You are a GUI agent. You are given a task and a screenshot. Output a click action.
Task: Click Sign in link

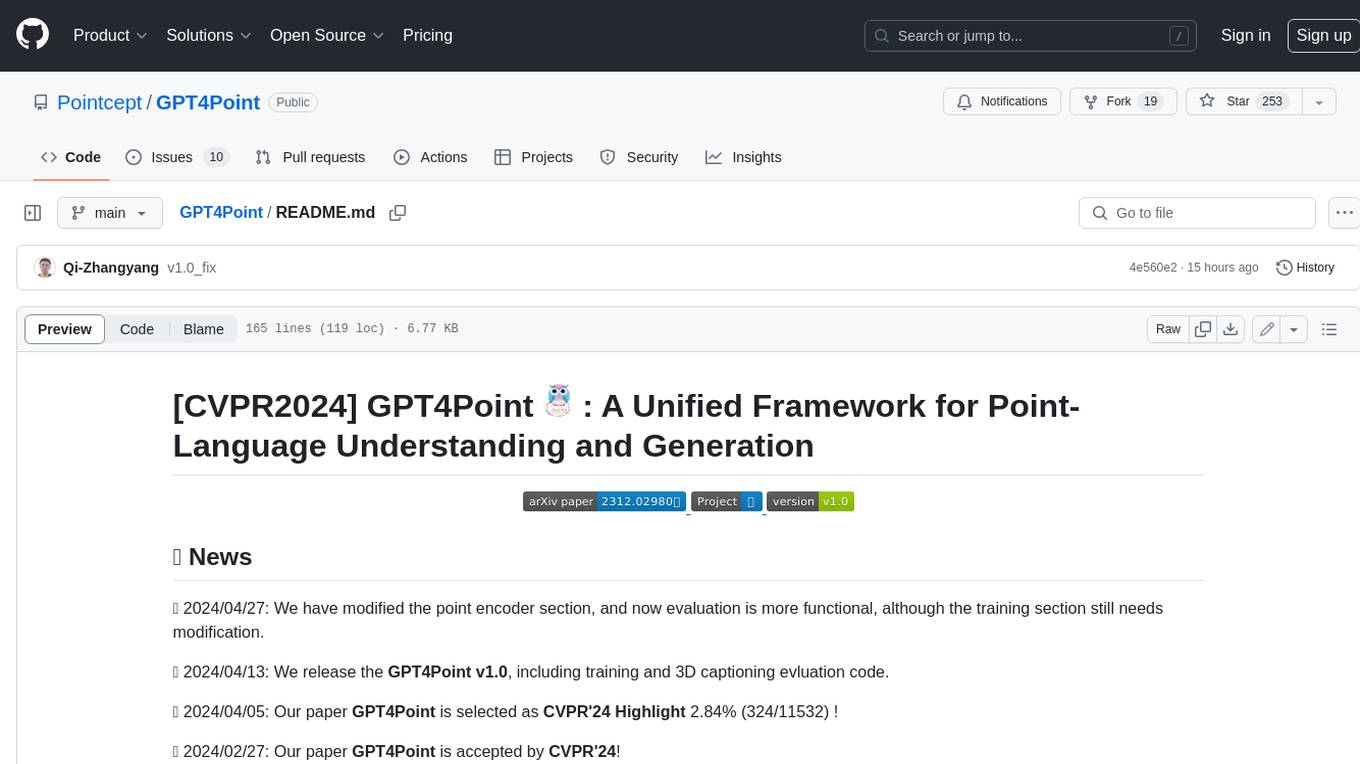pyautogui.click(x=1246, y=35)
